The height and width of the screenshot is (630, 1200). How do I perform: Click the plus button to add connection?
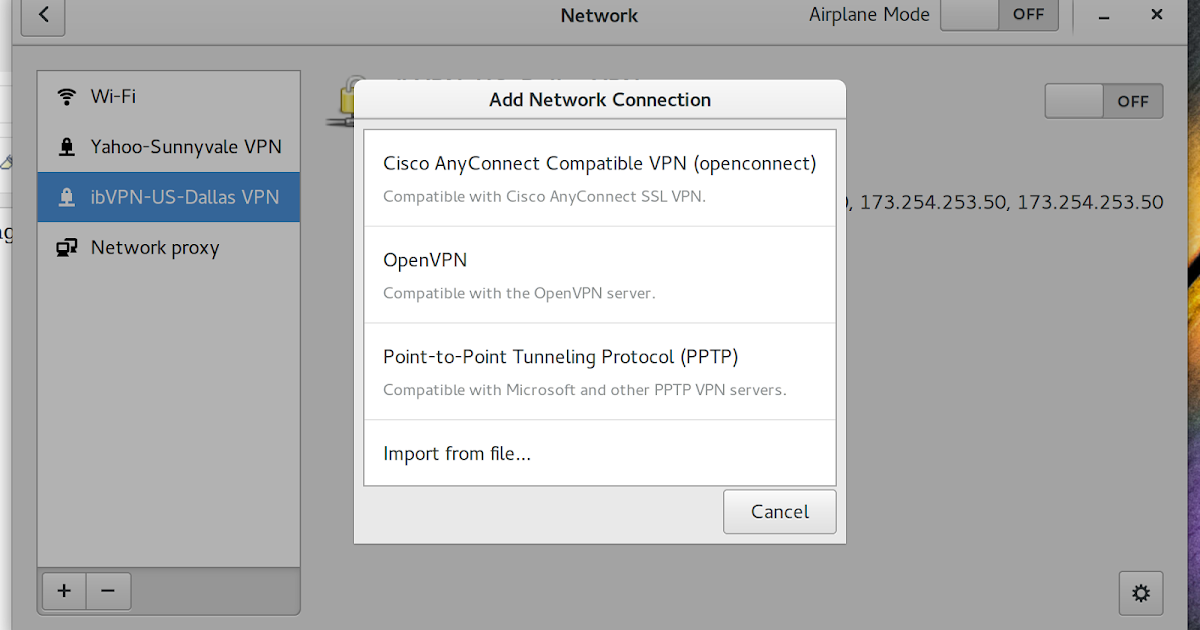[x=64, y=591]
